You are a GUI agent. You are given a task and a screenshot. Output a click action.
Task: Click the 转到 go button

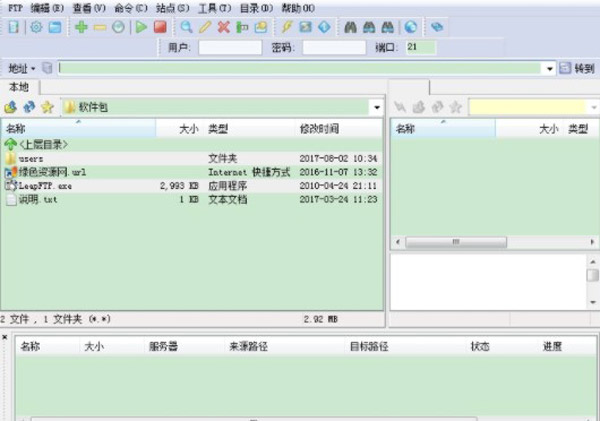click(577, 69)
